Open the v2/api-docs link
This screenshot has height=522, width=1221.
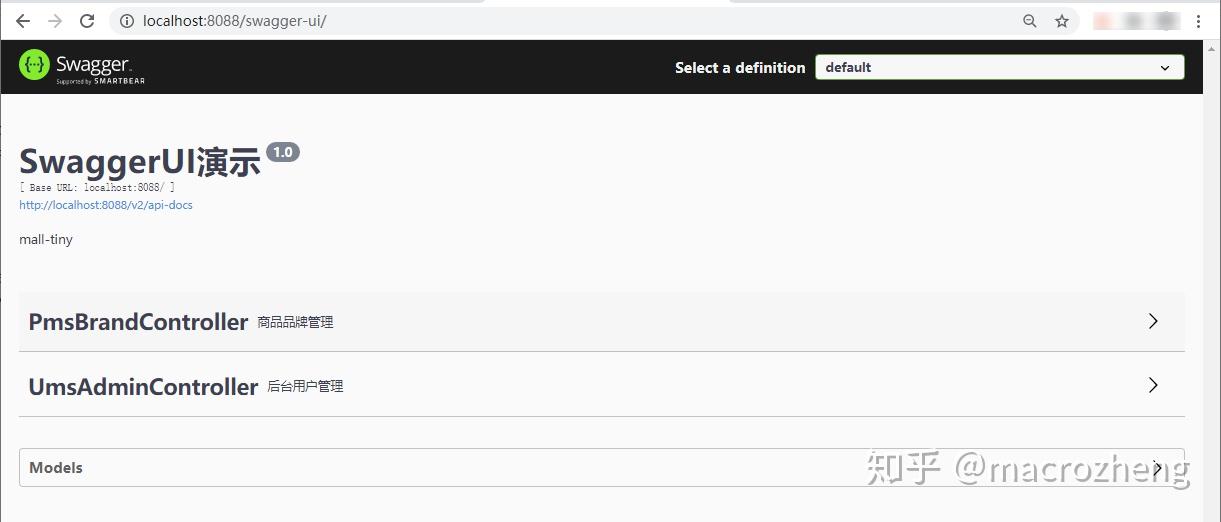106,205
